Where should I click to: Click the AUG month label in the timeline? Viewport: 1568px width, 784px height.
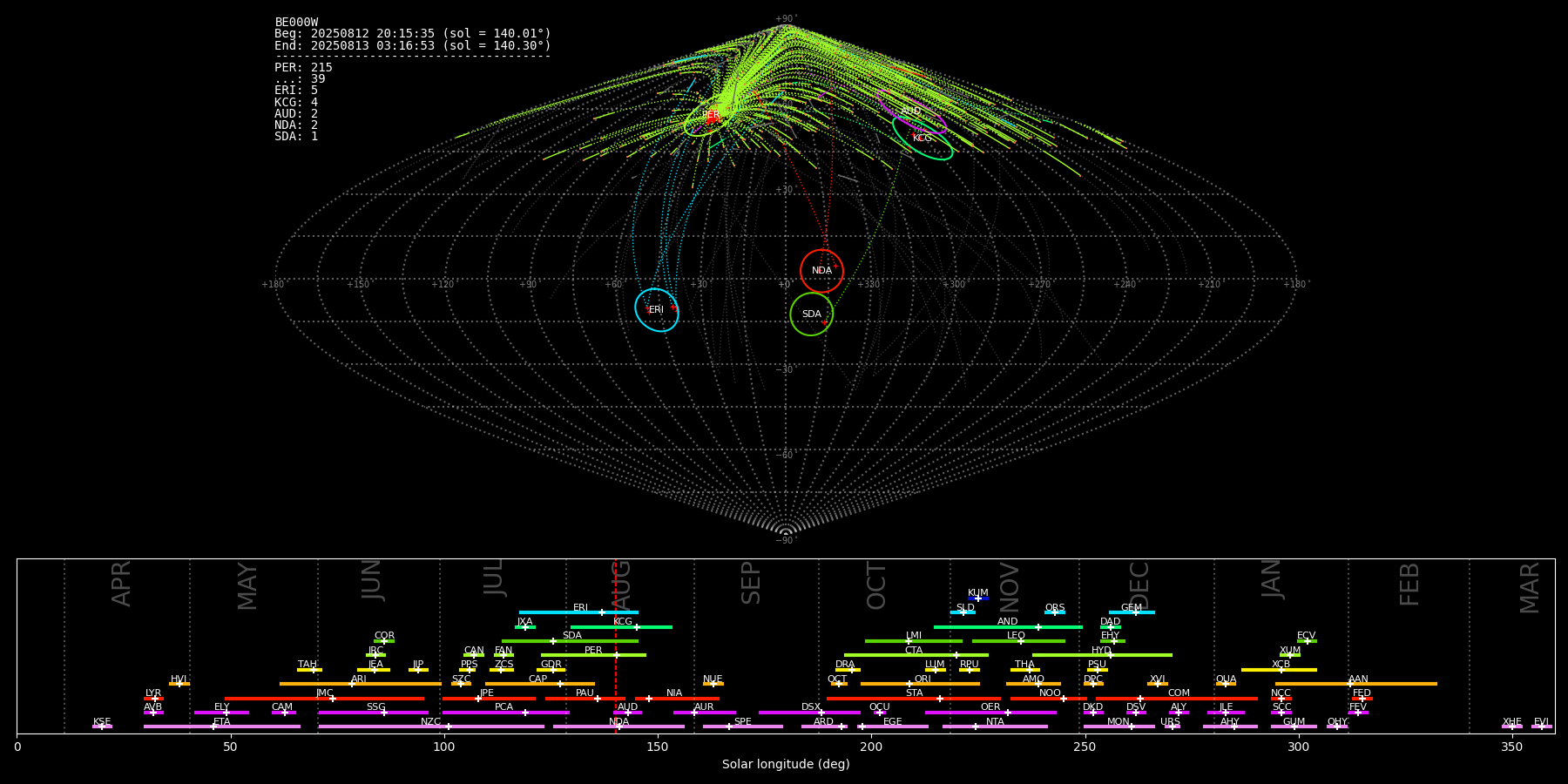621,584
